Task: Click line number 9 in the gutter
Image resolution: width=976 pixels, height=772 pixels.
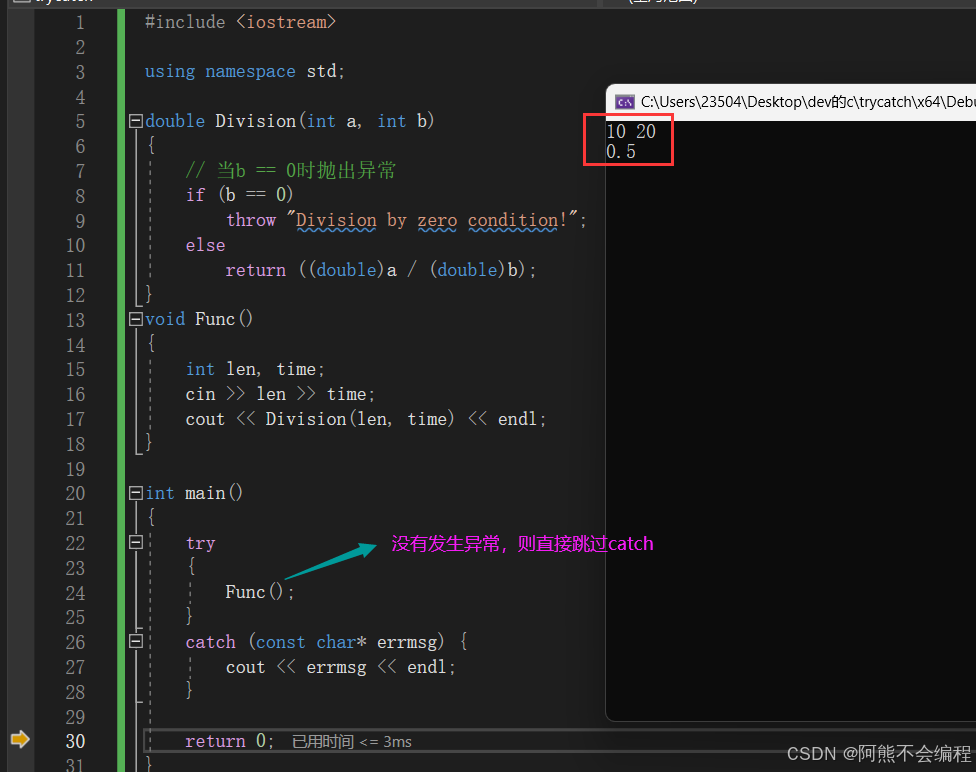Action: [80, 221]
